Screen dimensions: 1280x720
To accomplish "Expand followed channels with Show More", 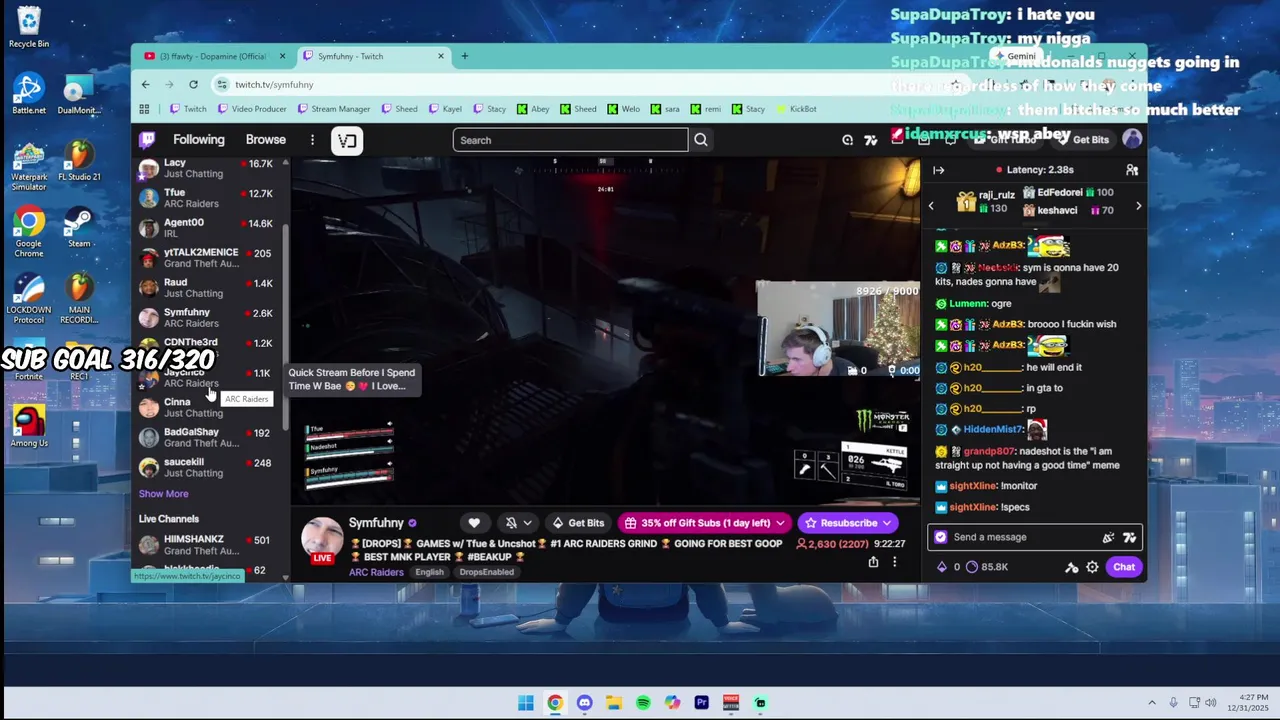I will point(163,494).
